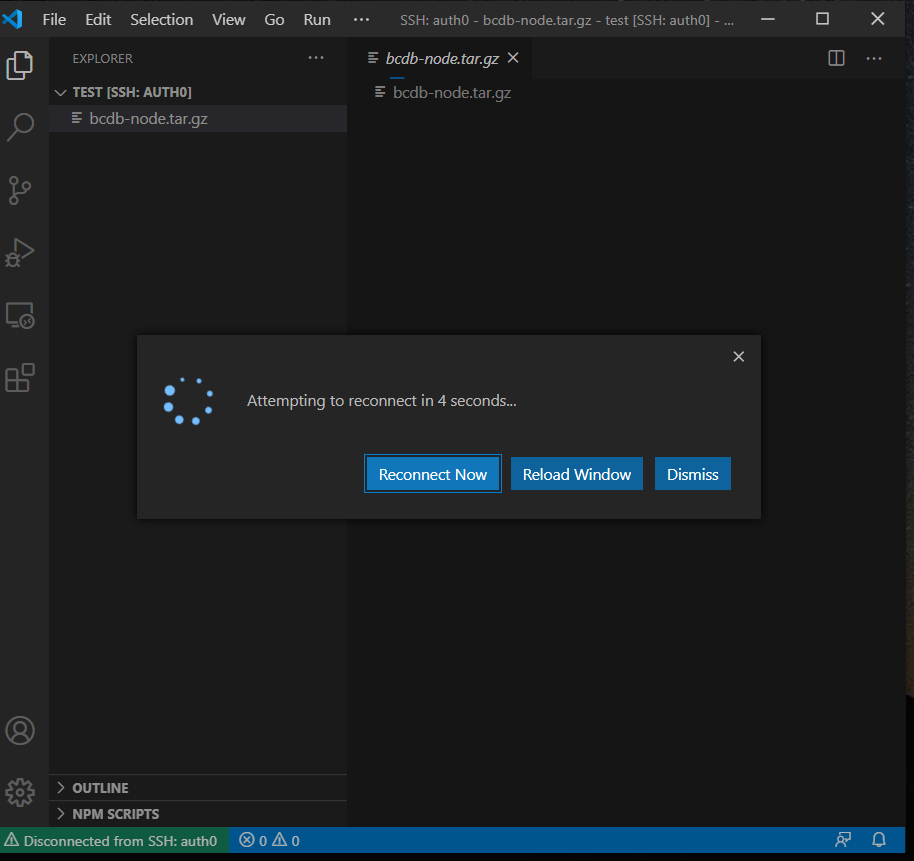Open the Go menu
This screenshot has height=861, width=914.
click(274, 19)
